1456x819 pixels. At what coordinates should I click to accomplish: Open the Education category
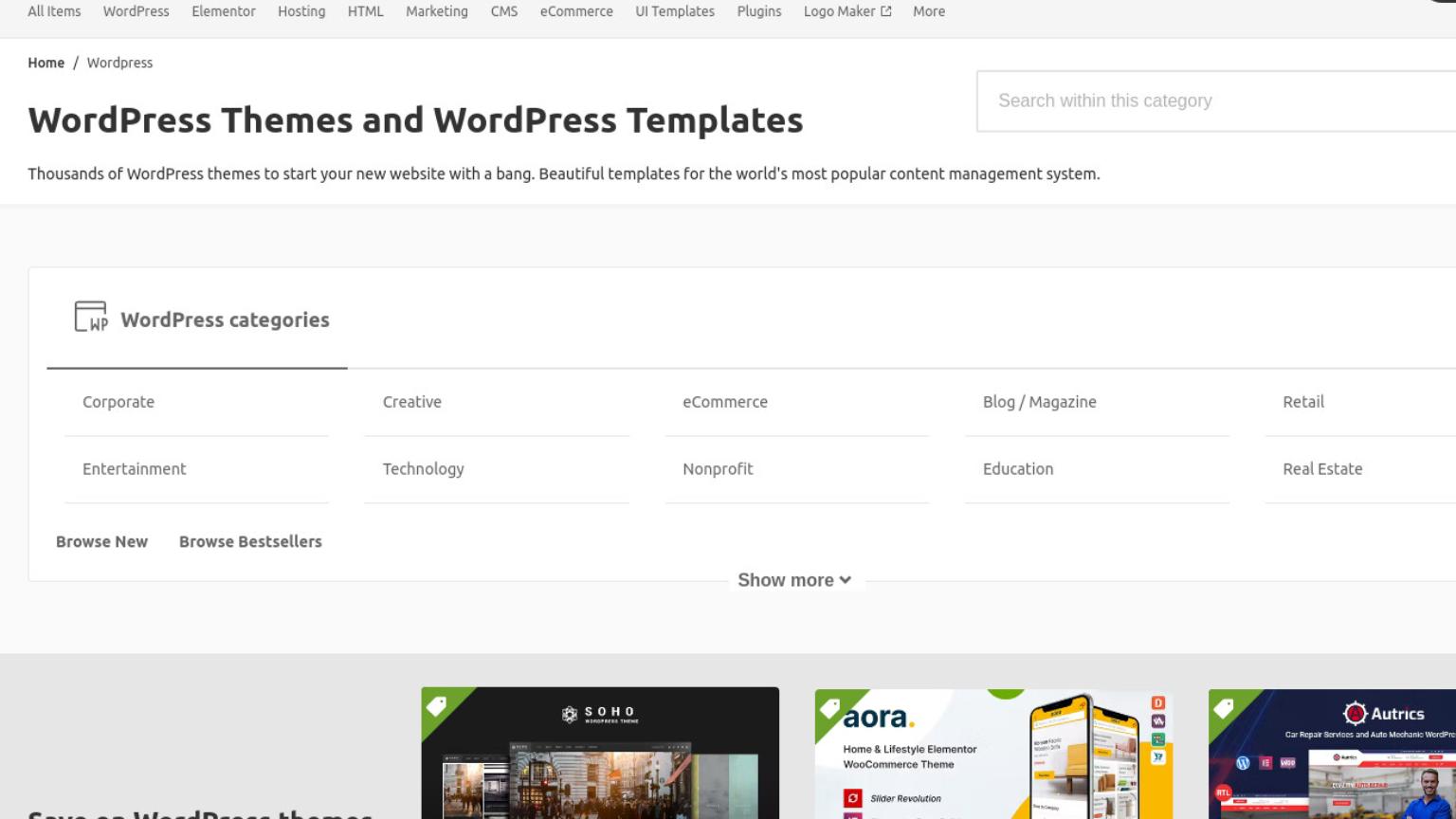1018,469
